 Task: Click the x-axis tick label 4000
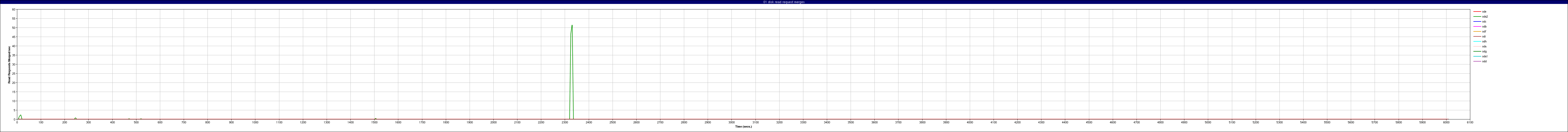tap(970, 122)
